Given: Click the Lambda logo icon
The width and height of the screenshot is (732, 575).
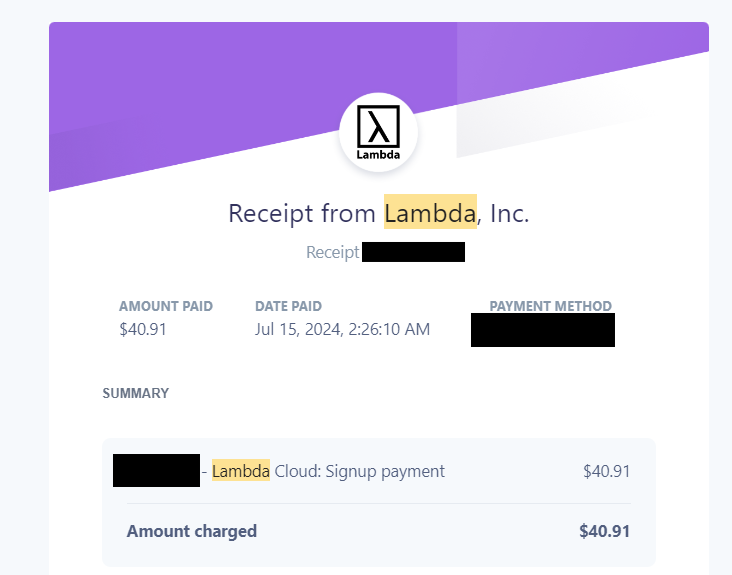Looking at the screenshot, I should tap(378, 132).
